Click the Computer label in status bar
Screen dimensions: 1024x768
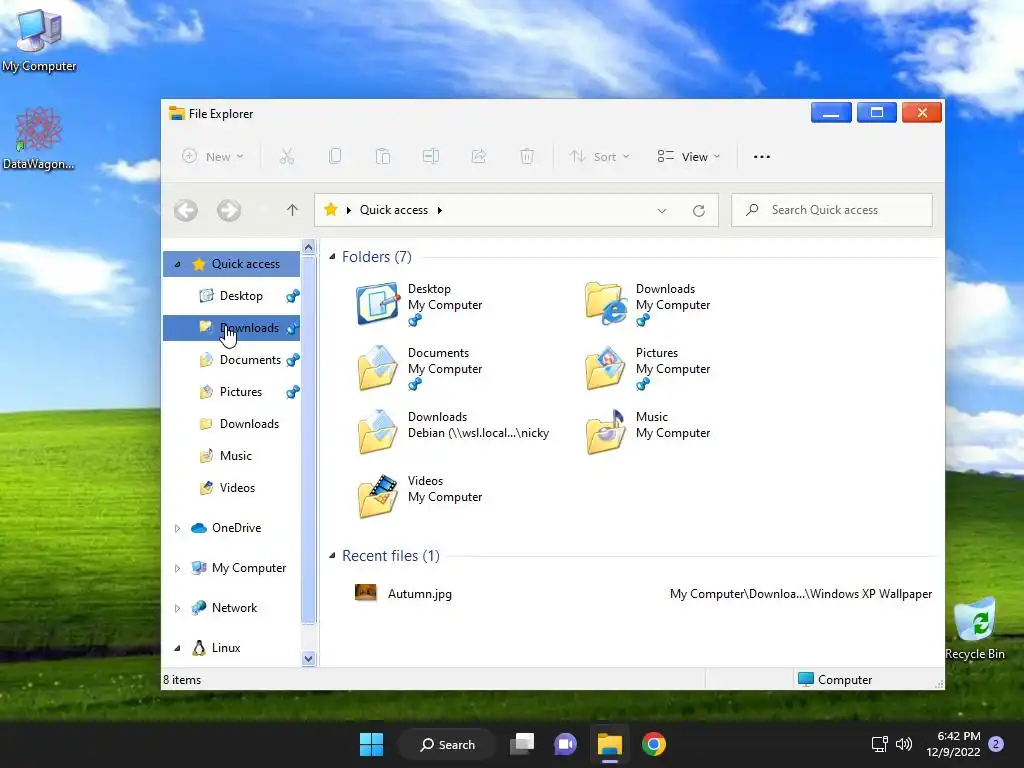tap(845, 680)
